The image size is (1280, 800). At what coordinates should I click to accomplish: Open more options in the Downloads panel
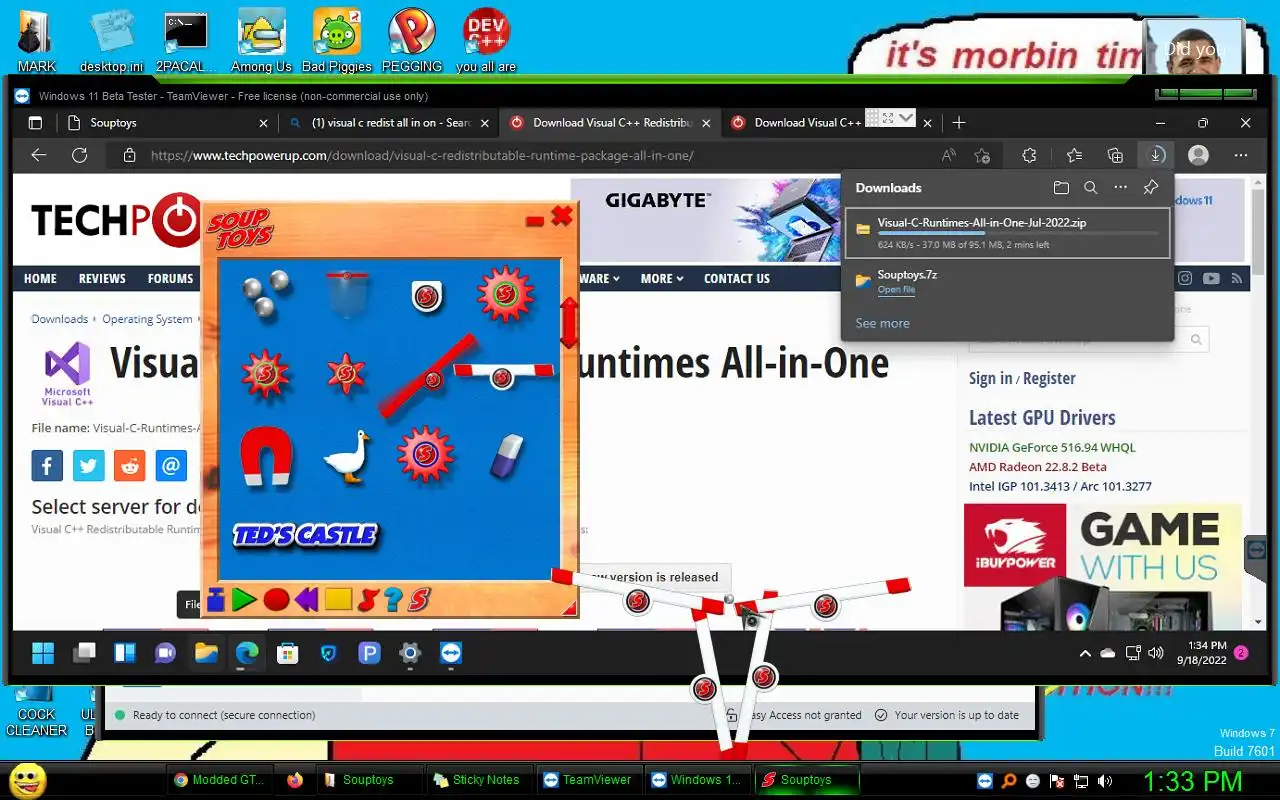(x=1120, y=187)
